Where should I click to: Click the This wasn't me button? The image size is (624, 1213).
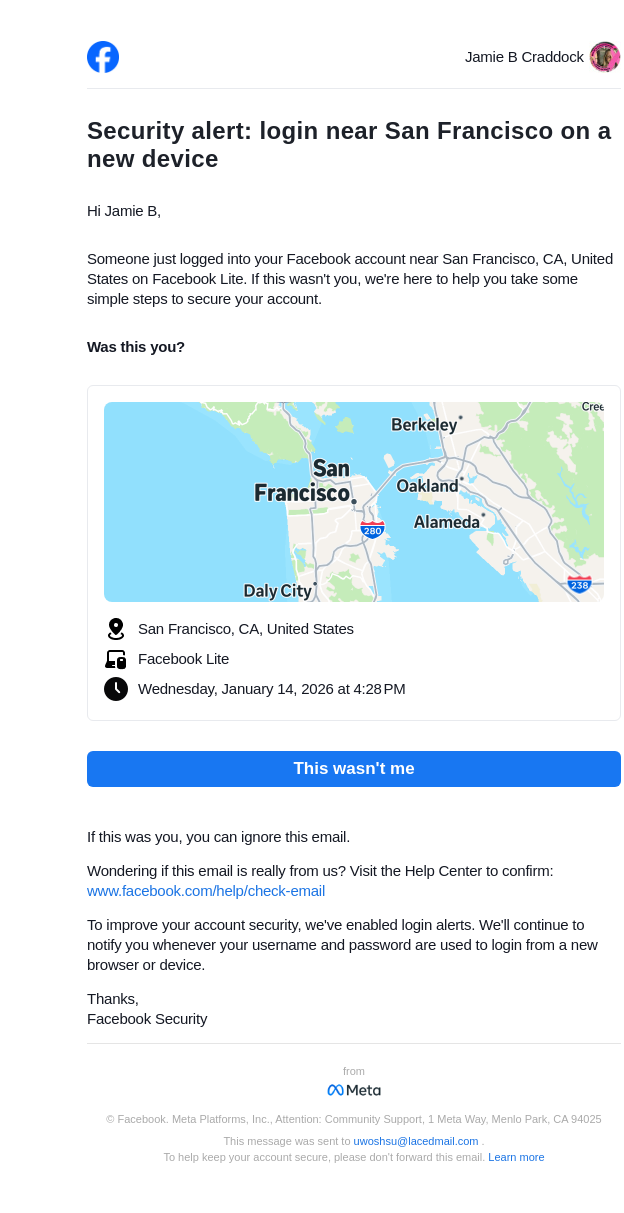click(354, 769)
